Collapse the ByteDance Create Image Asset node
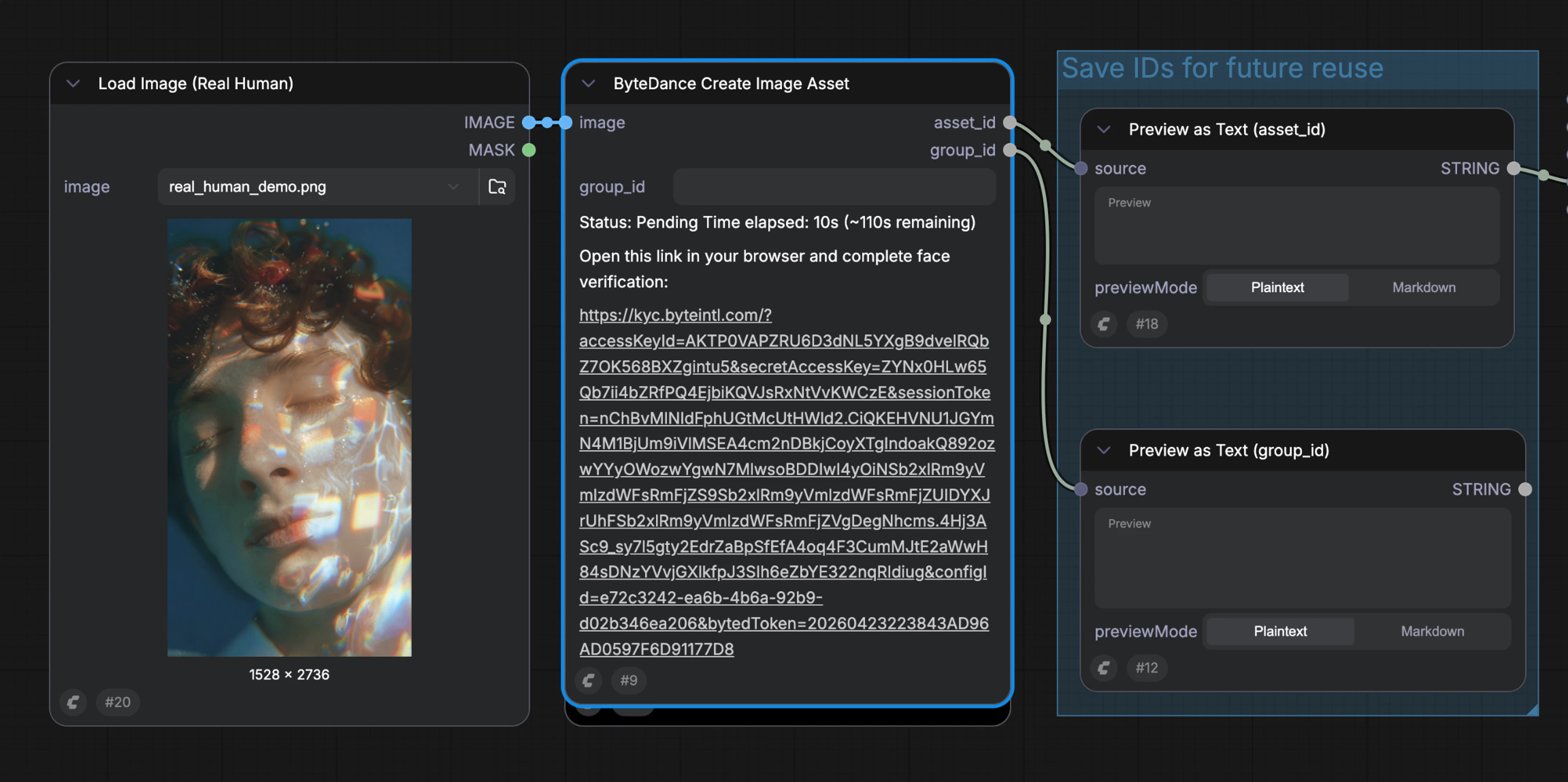This screenshot has height=782, width=1568. click(588, 84)
